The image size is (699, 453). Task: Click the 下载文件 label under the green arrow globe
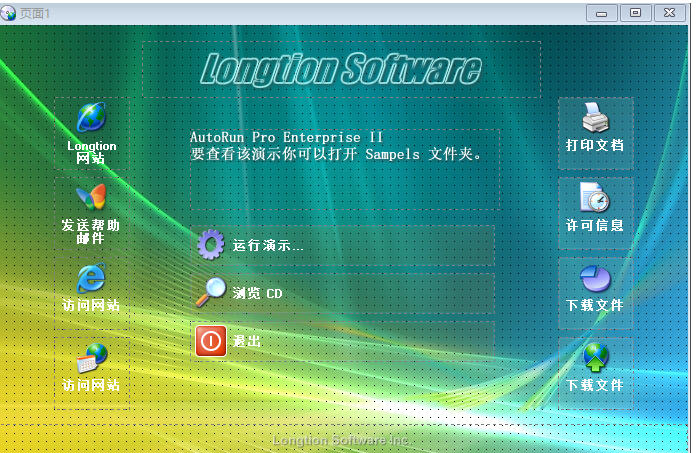(x=595, y=385)
